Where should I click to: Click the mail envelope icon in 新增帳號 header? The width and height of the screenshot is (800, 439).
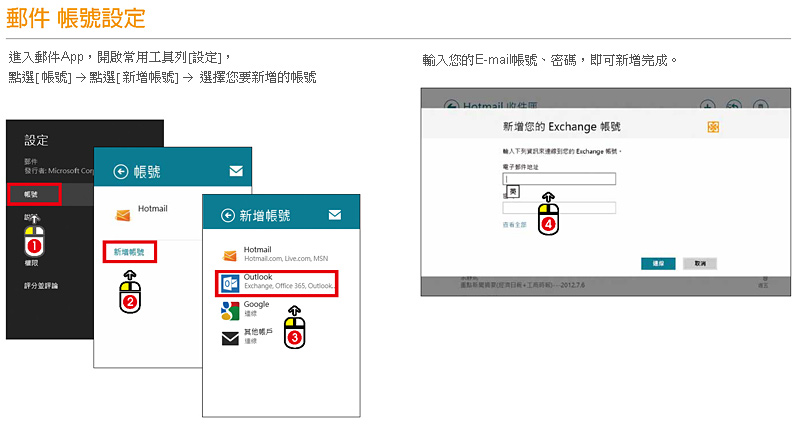(335, 215)
